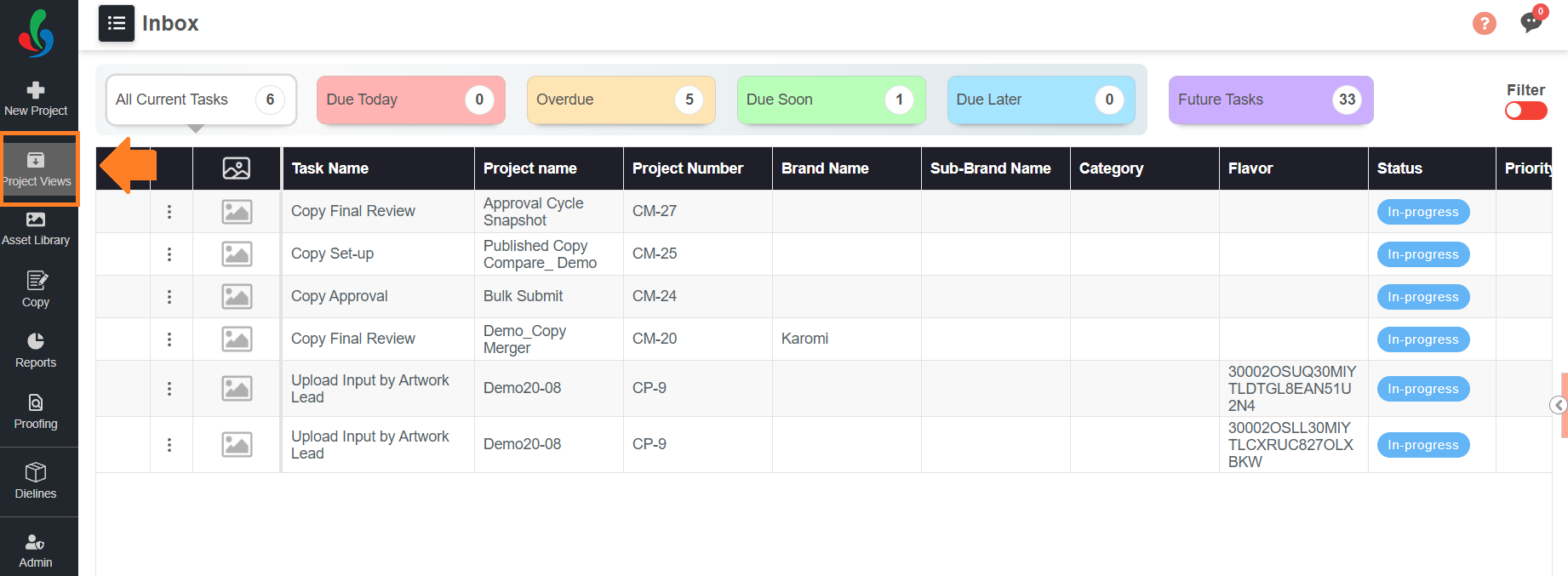
Task: Show the Future Tasks list
Action: (1271, 100)
